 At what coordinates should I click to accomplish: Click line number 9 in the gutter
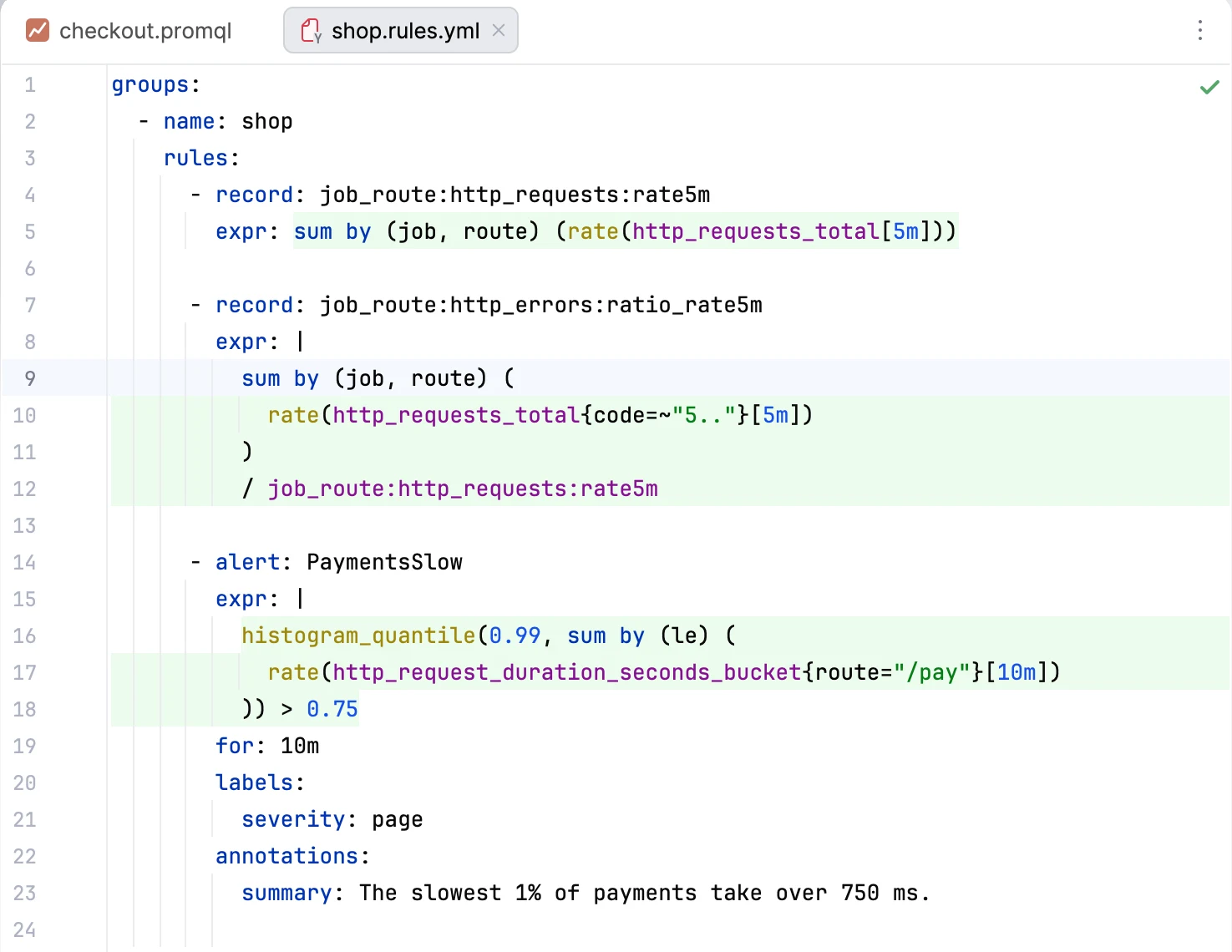pos(30,378)
